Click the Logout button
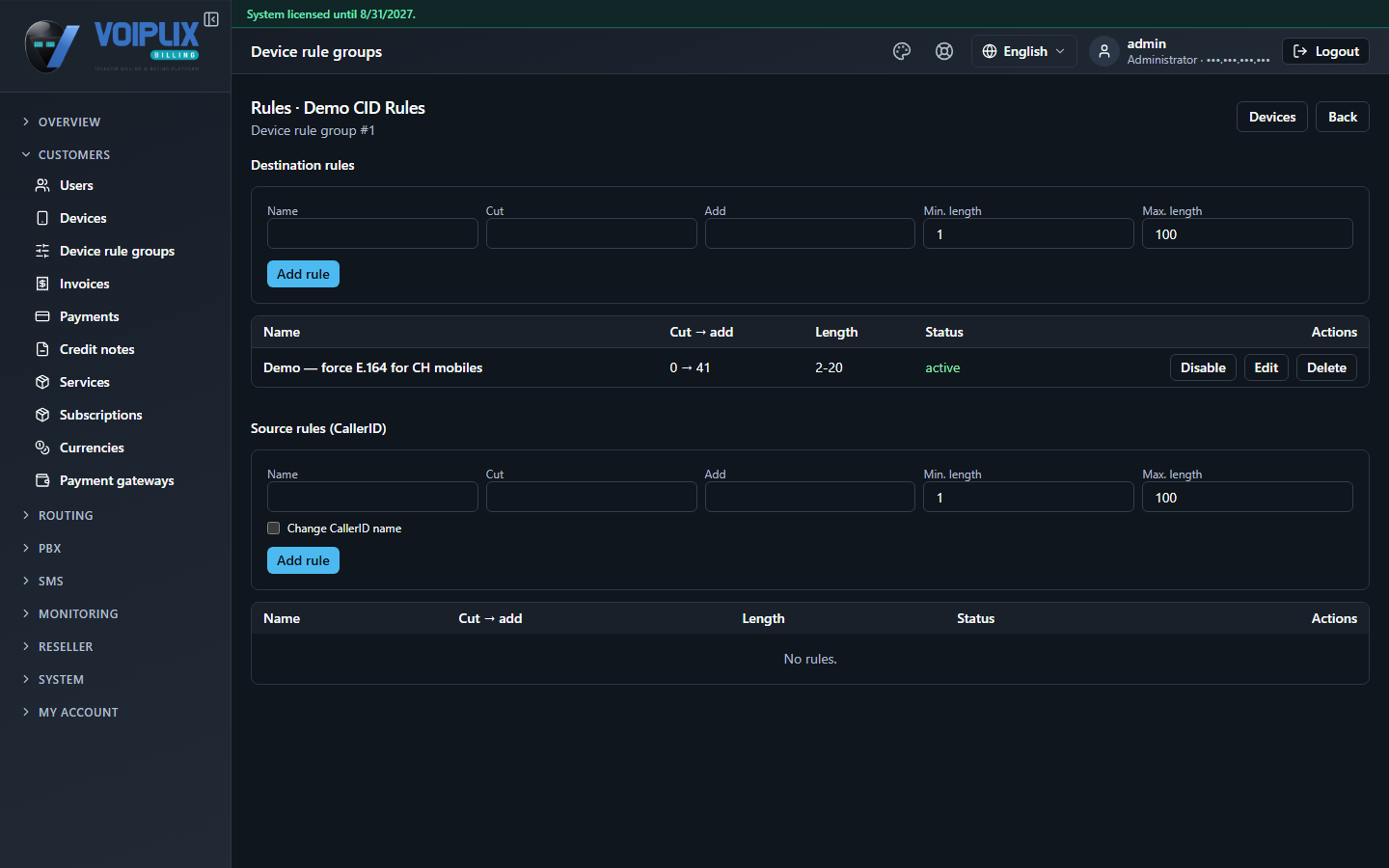Screen dimensions: 1389x868 point(1325,51)
